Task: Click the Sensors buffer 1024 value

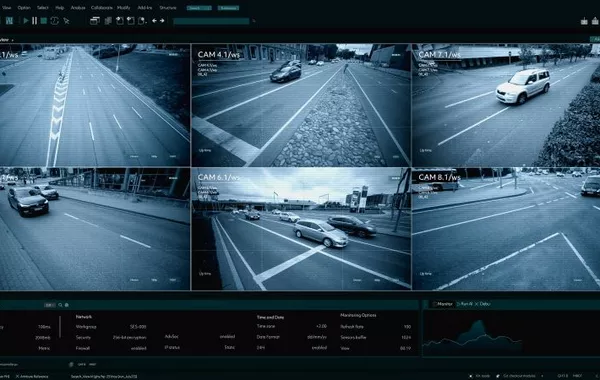Action: coord(406,338)
